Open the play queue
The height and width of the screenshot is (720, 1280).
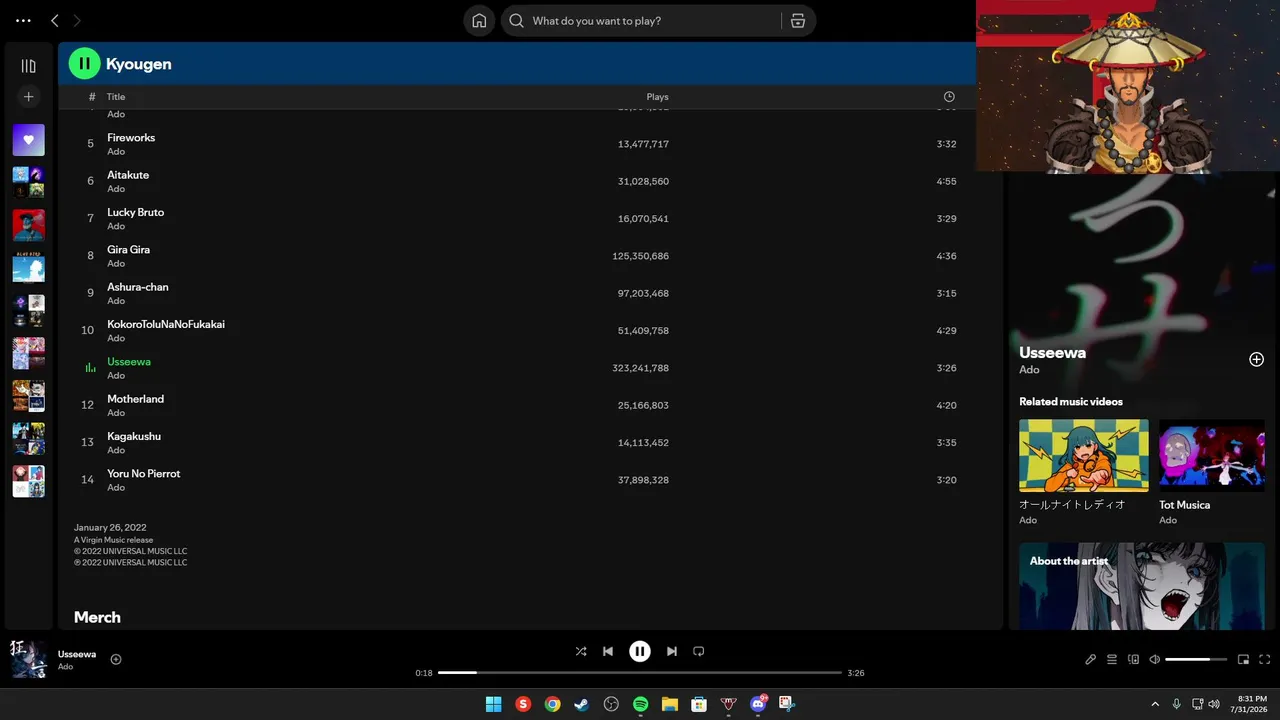pos(1112,659)
